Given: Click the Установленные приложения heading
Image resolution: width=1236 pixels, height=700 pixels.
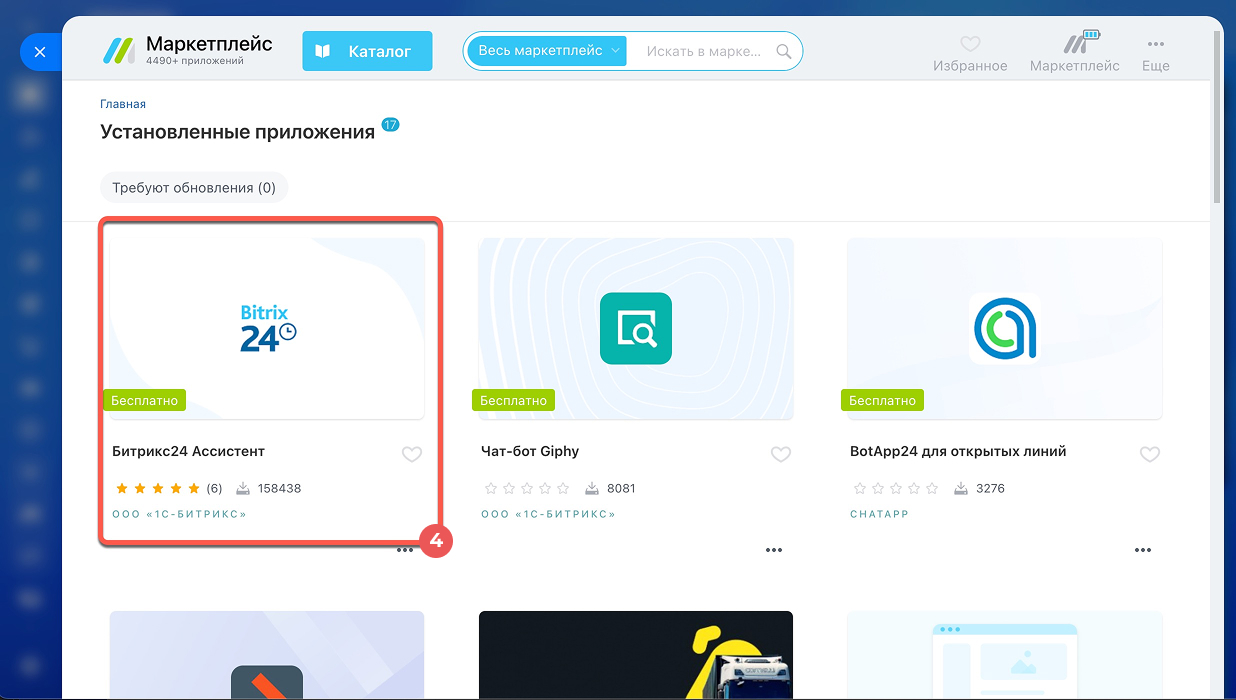Looking at the screenshot, I should pyautogui.click(x=238, y=132).
